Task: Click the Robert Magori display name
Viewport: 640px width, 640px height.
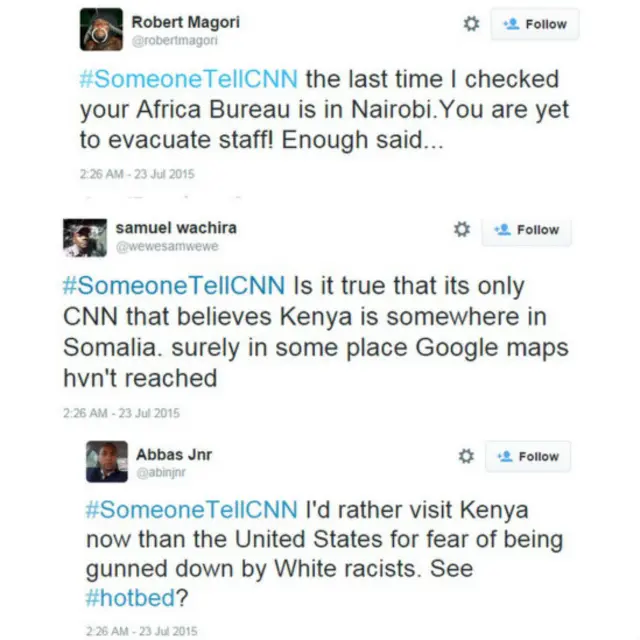Action: [186, 21]
